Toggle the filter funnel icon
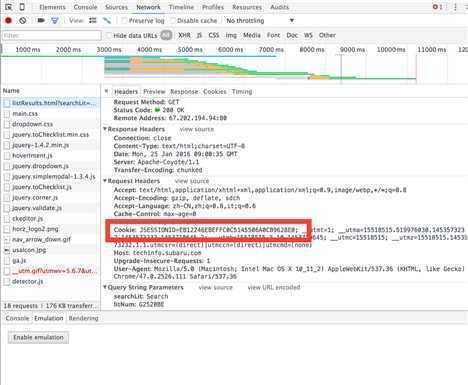 point(55,21)
